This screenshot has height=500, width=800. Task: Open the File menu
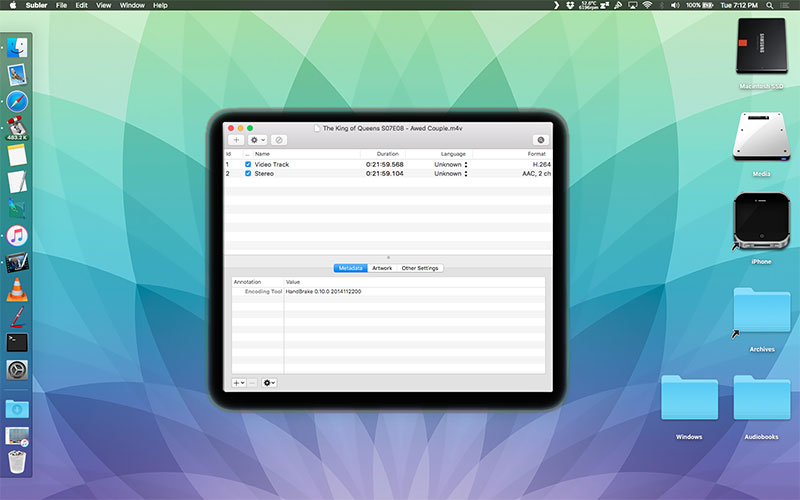61,5
